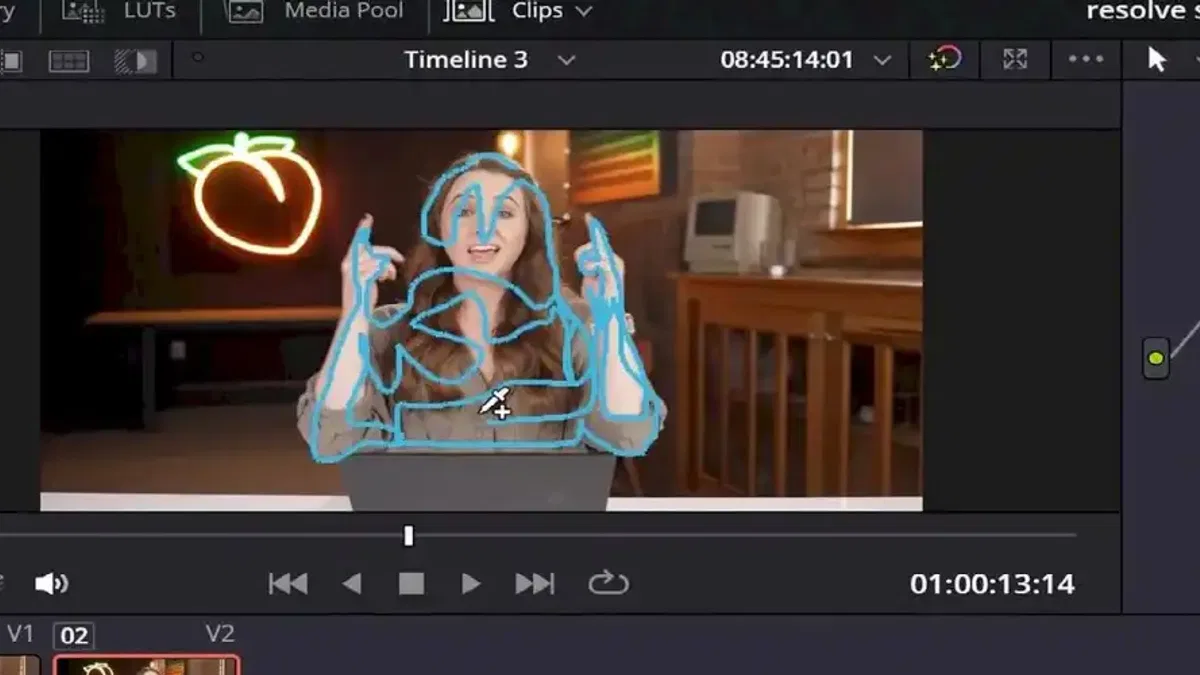Click the V1 track label

(x=21, y=633)
